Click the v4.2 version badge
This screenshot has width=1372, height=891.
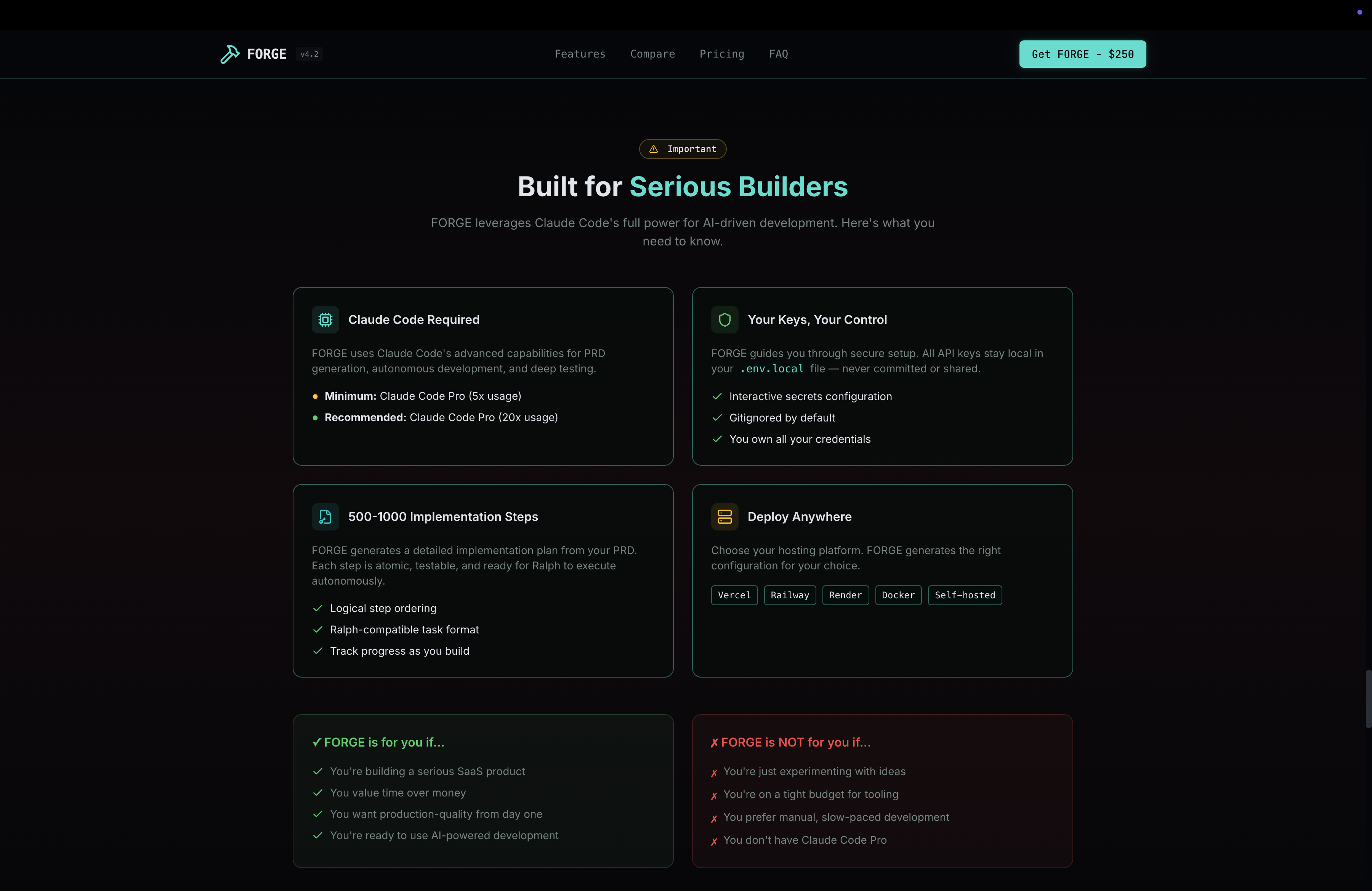[309, 54]
